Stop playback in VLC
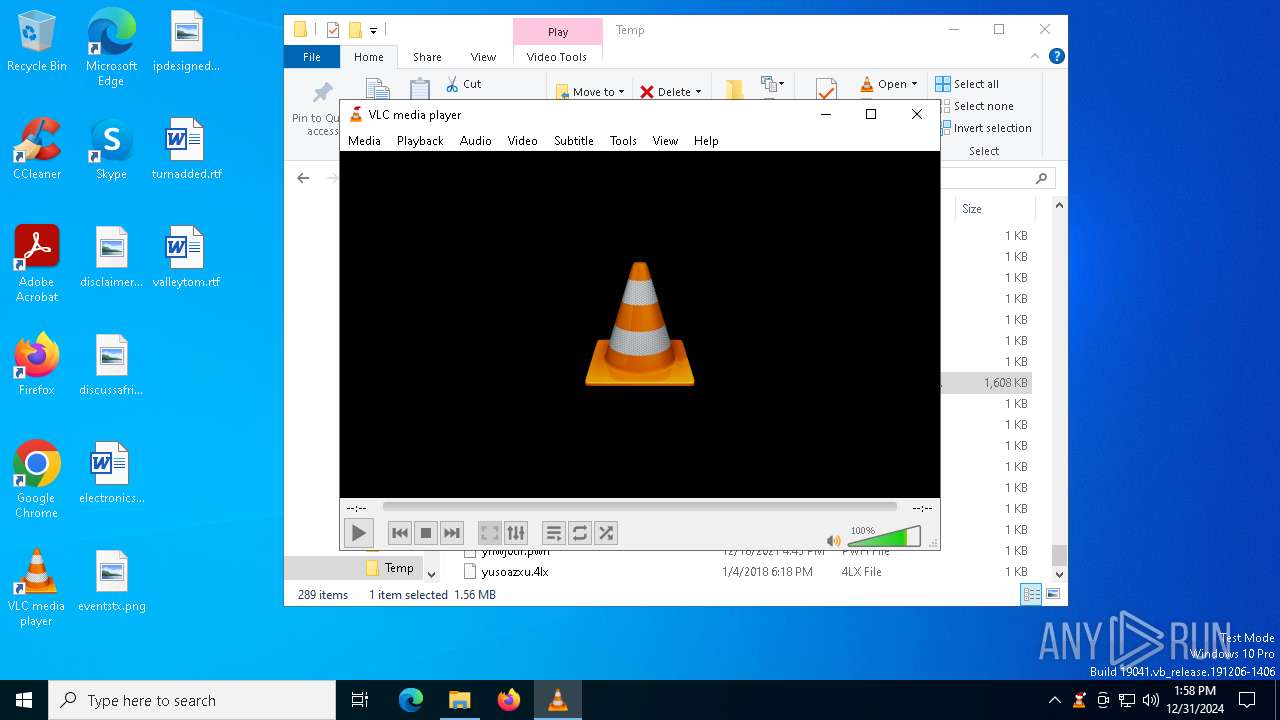The width and height of the screenshot is (1280, 720). point(425,533)
